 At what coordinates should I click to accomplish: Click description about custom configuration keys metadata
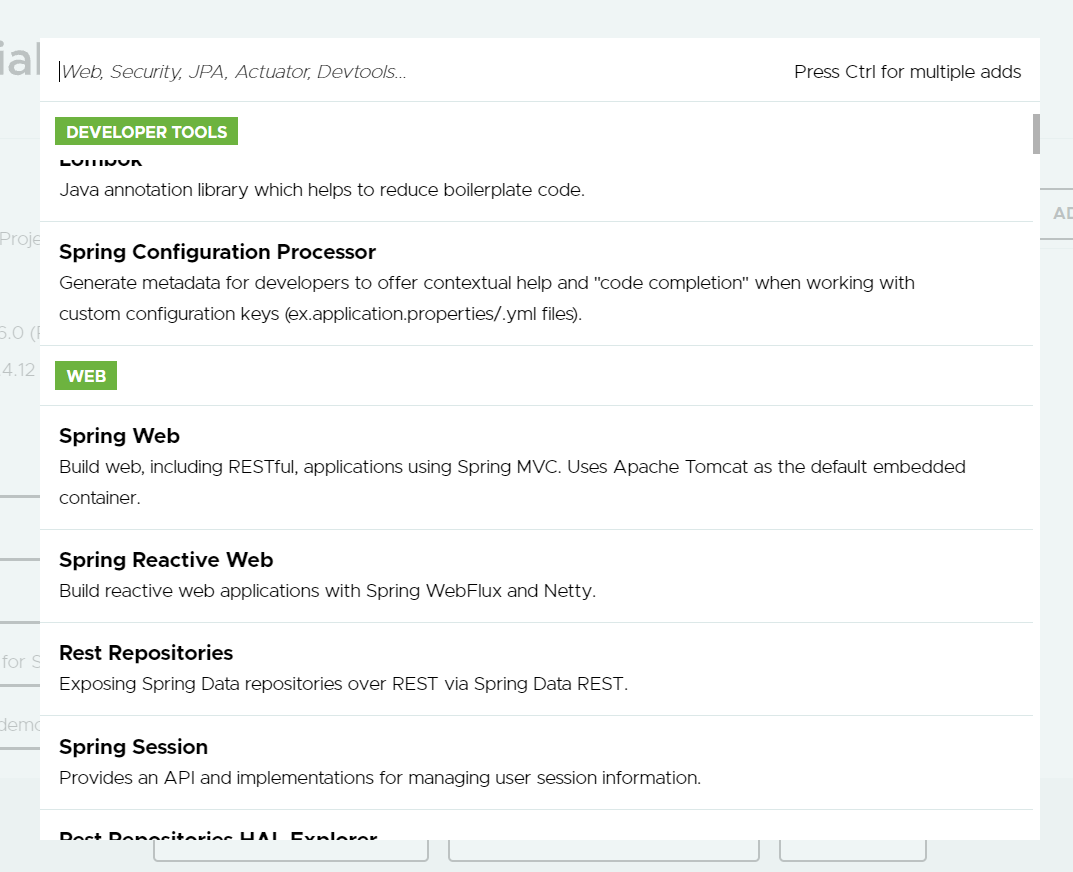pyautogui.click(x=487, y=298)
